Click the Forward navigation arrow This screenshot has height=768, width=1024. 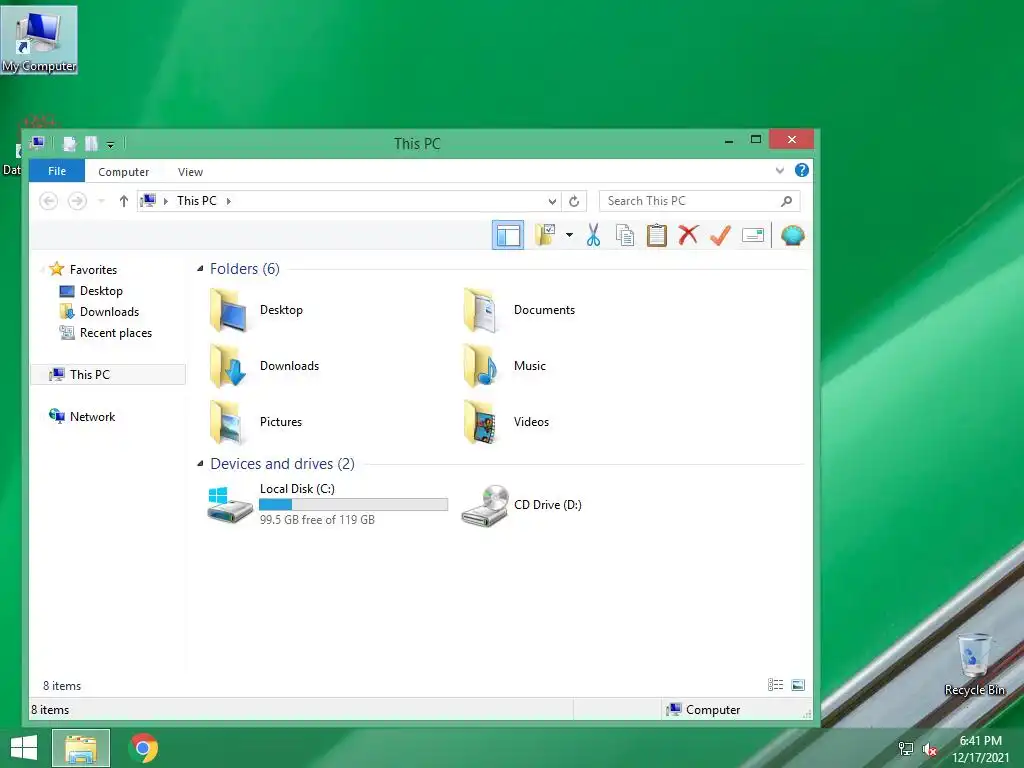tap(77, 200)
